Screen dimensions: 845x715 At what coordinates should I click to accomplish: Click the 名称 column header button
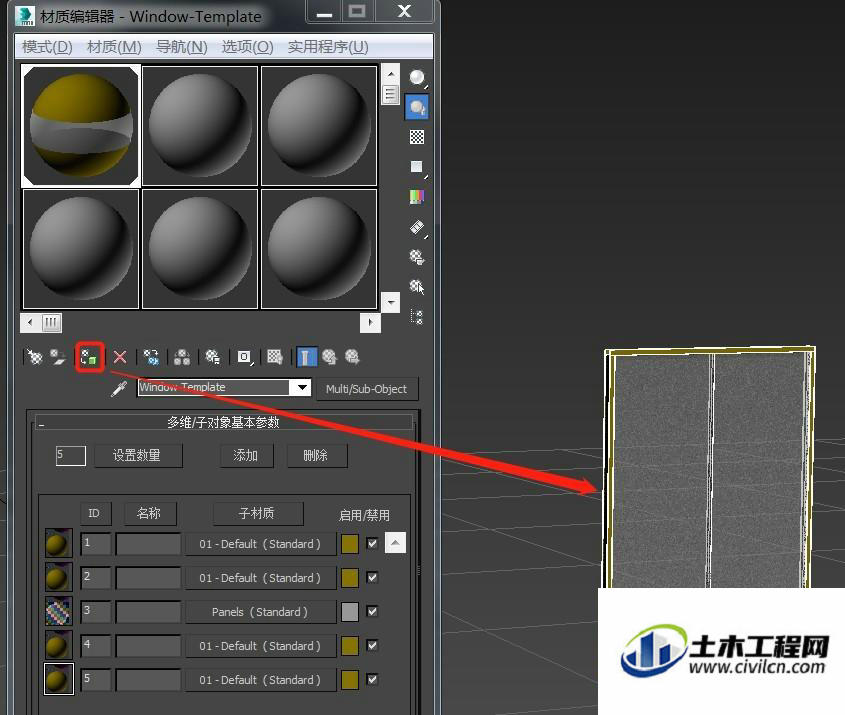[x=149, y=513]
